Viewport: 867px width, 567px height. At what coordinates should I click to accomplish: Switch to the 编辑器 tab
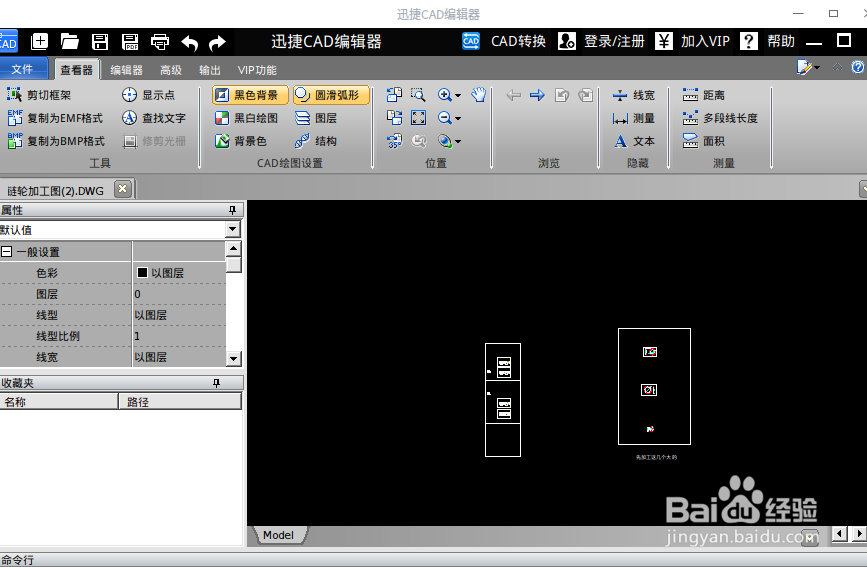tap(127, 70)
